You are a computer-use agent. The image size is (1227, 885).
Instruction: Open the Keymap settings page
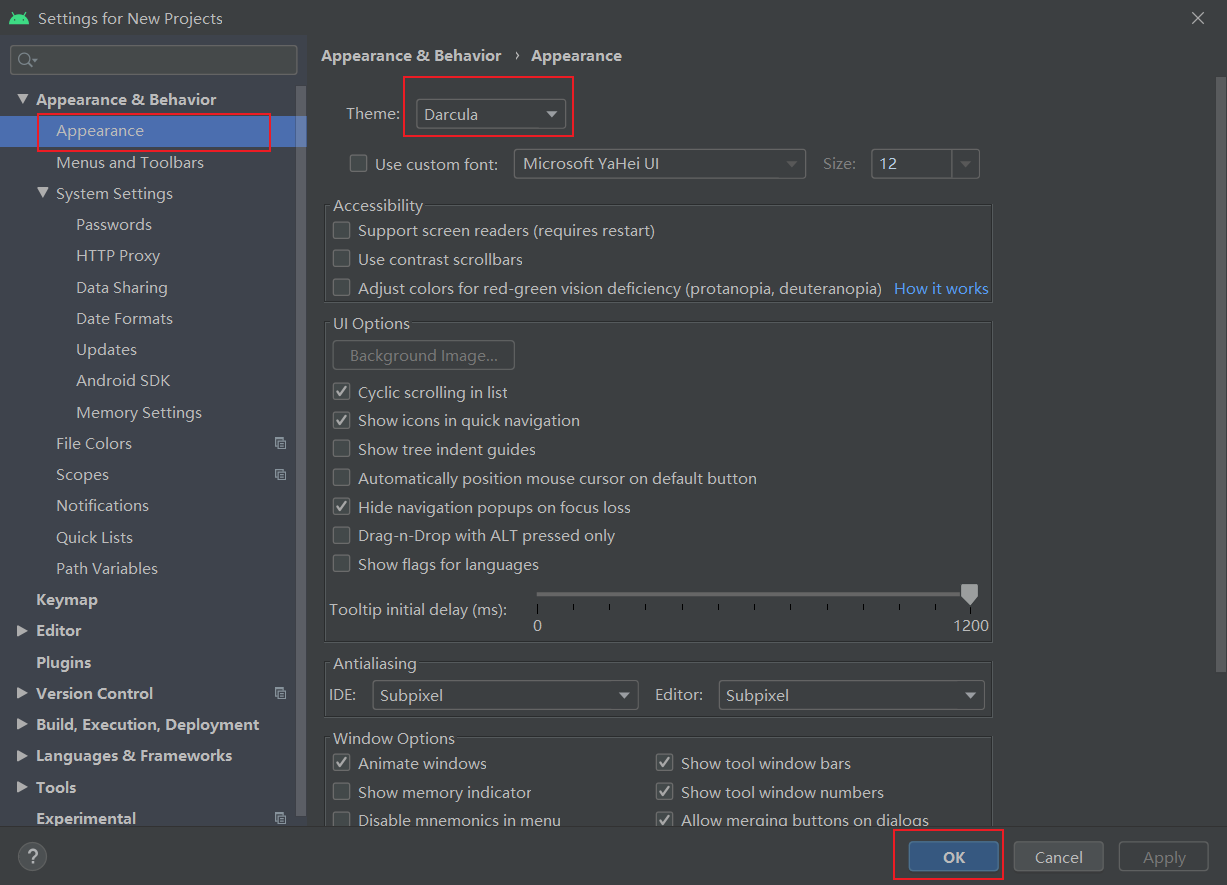click(67, 599)
